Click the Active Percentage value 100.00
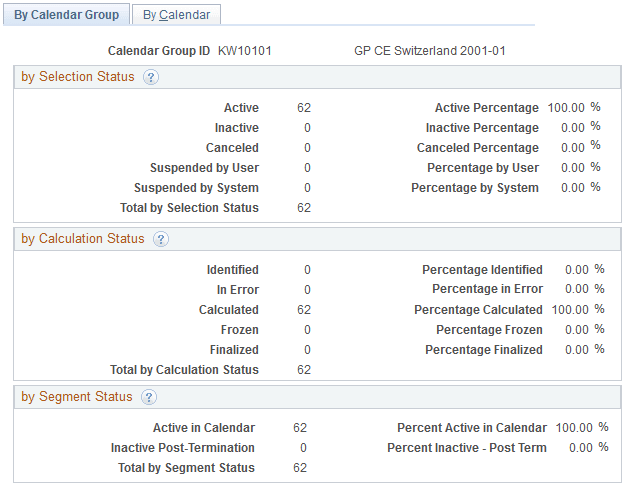 click(566, 108)
